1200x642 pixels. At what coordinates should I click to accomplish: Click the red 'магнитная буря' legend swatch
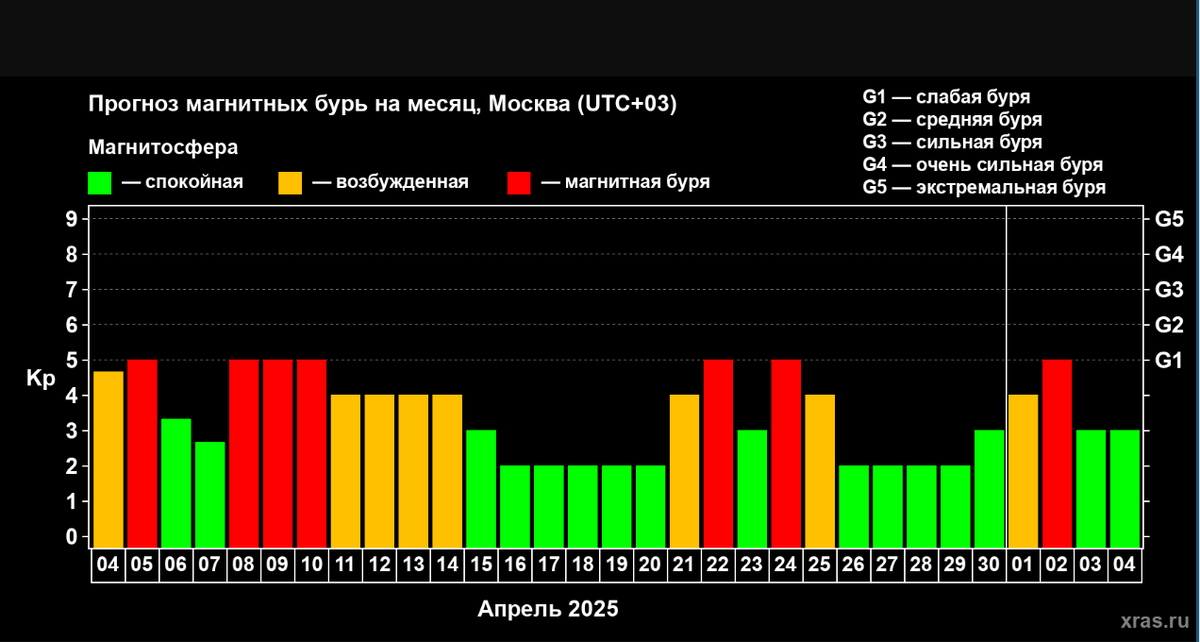coord(520,183)
